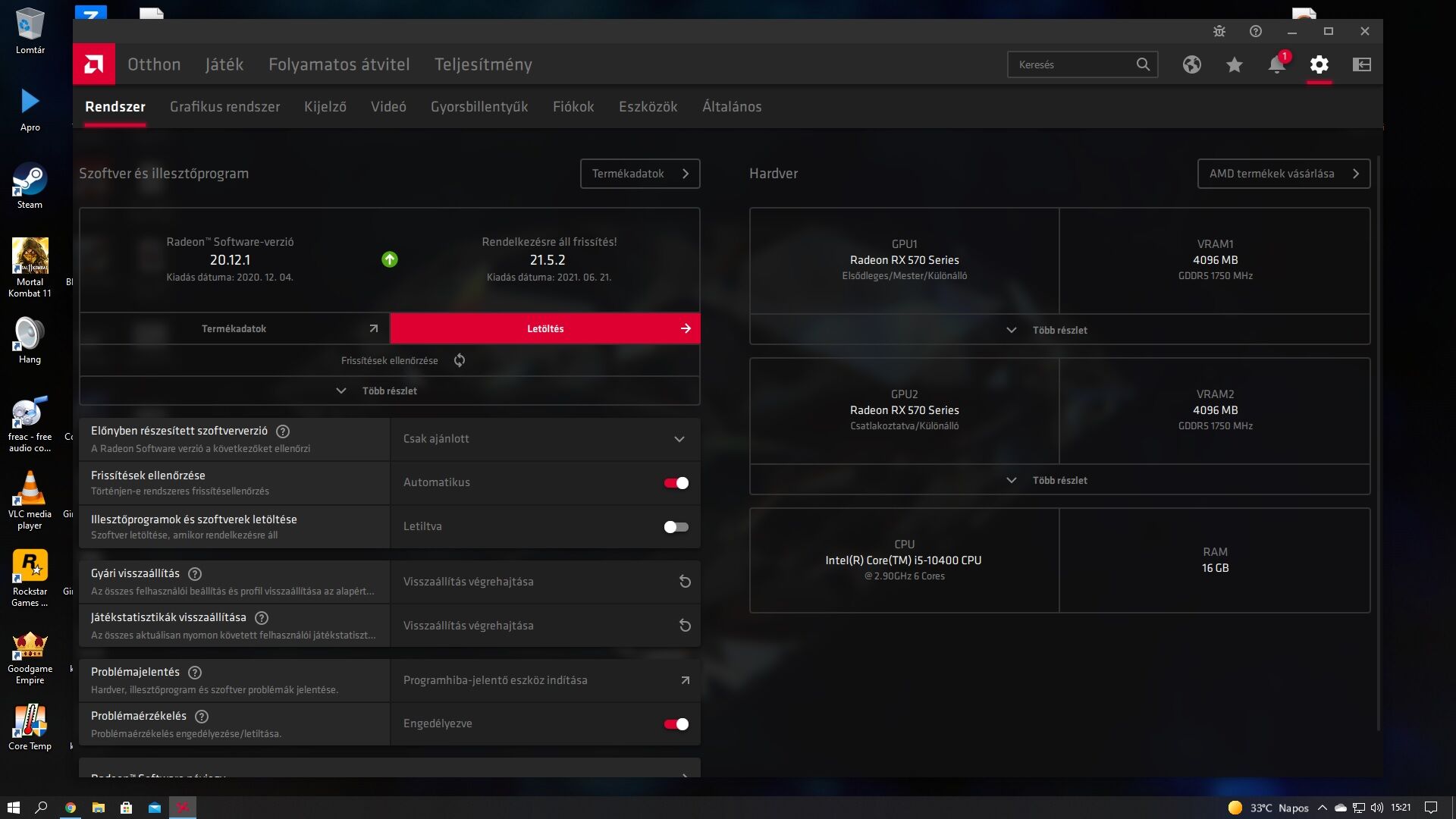Select the Grafikus rendszer sub-tab
1456x819 pixels.
[x=224, y=107]
